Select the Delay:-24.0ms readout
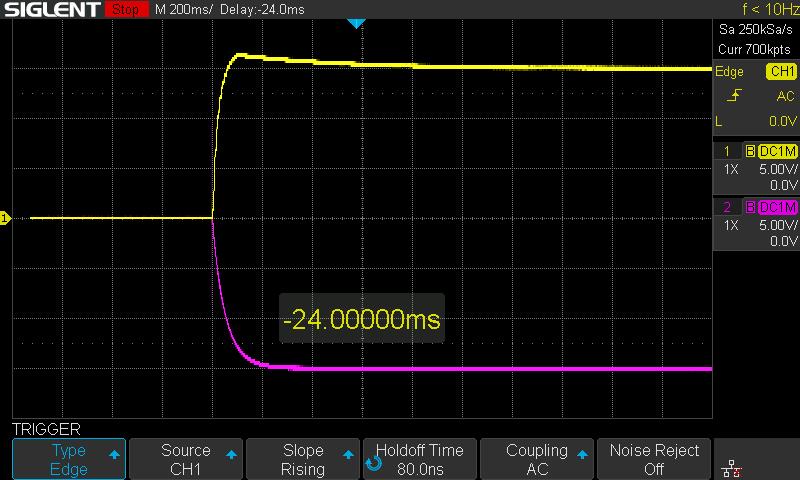 point(262,9)
